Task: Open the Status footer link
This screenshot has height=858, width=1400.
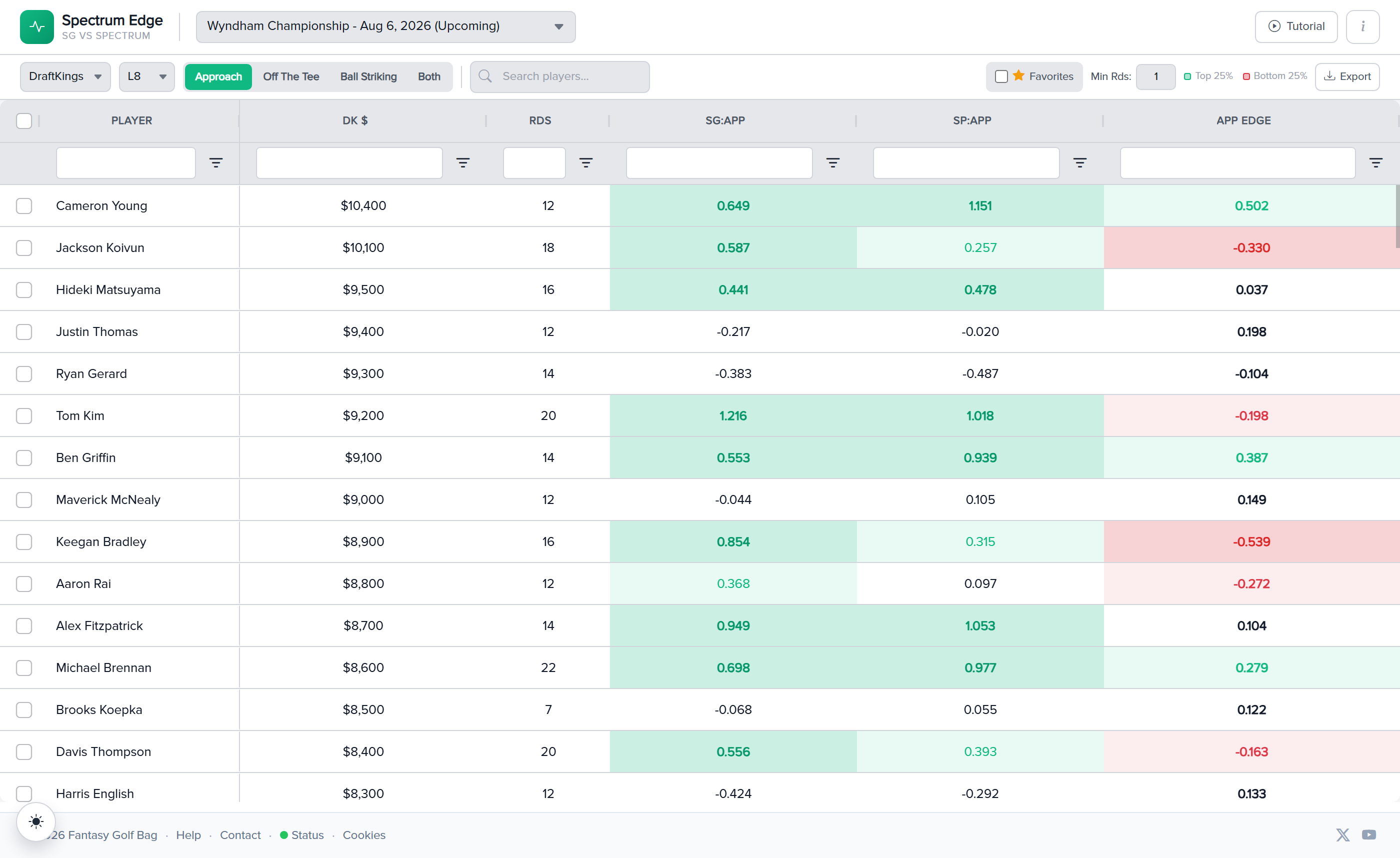Action: click(x=307, y=834)
